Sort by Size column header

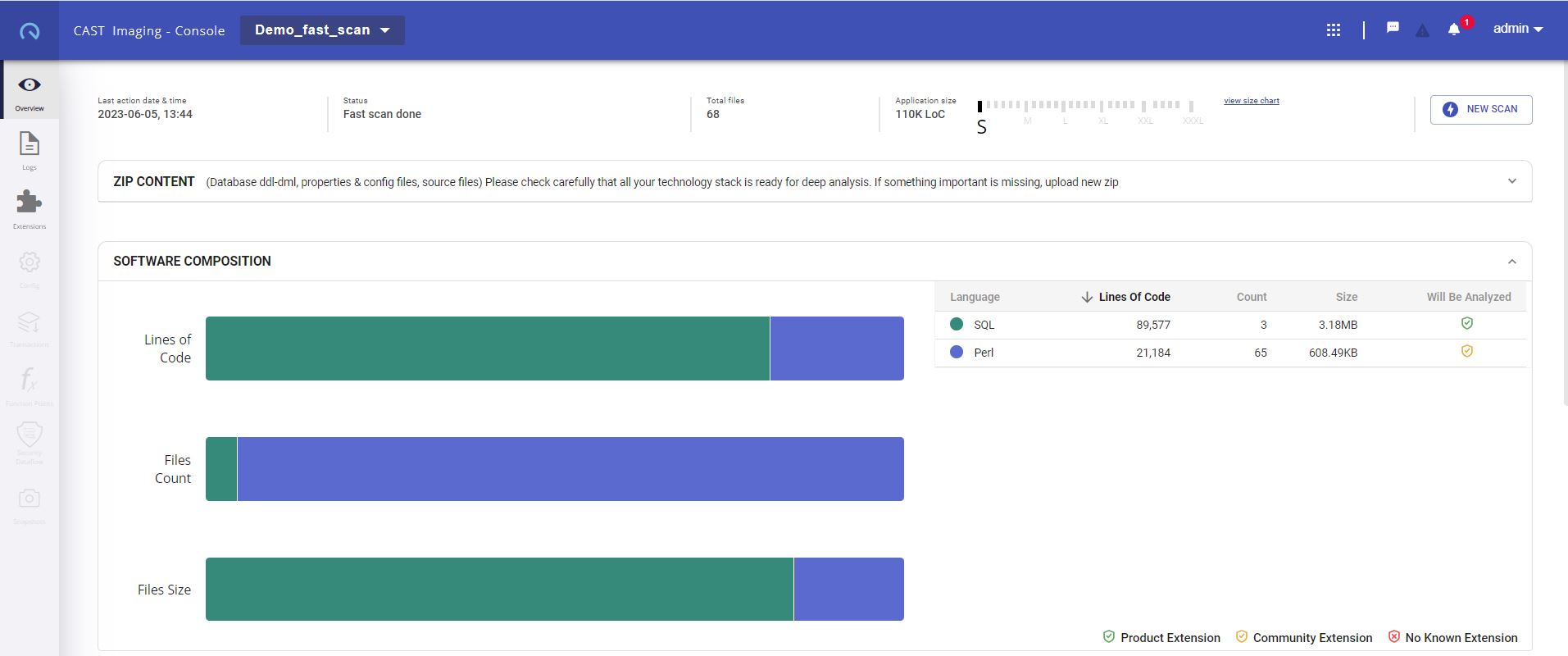coord(1347,297)
